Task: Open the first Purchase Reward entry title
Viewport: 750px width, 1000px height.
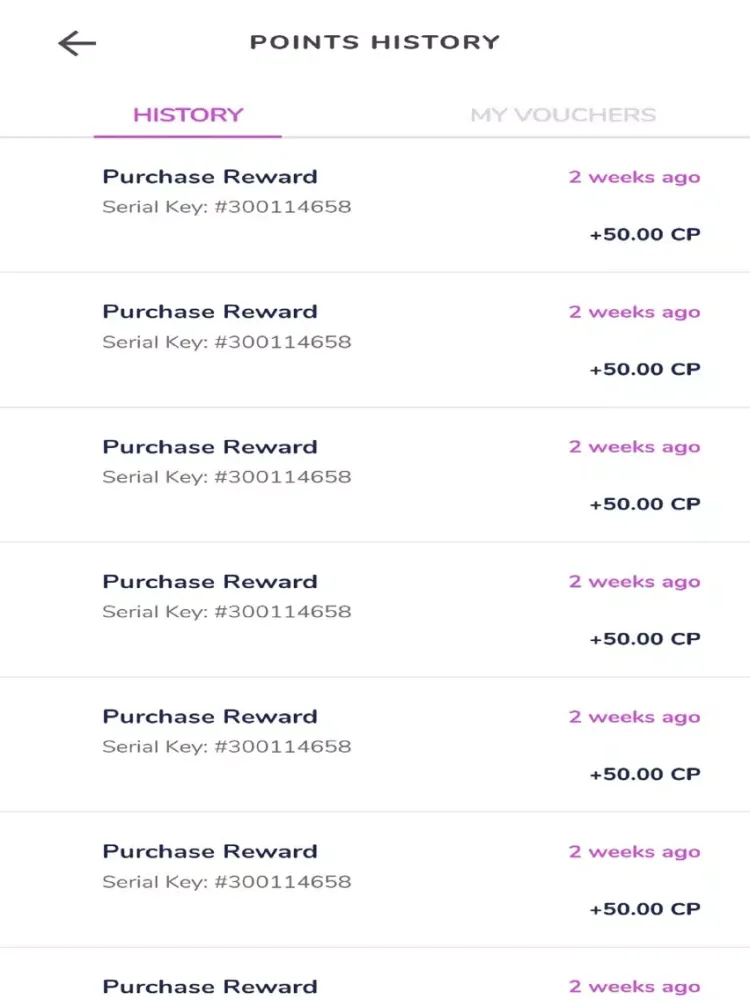Action: pos(210,177)
